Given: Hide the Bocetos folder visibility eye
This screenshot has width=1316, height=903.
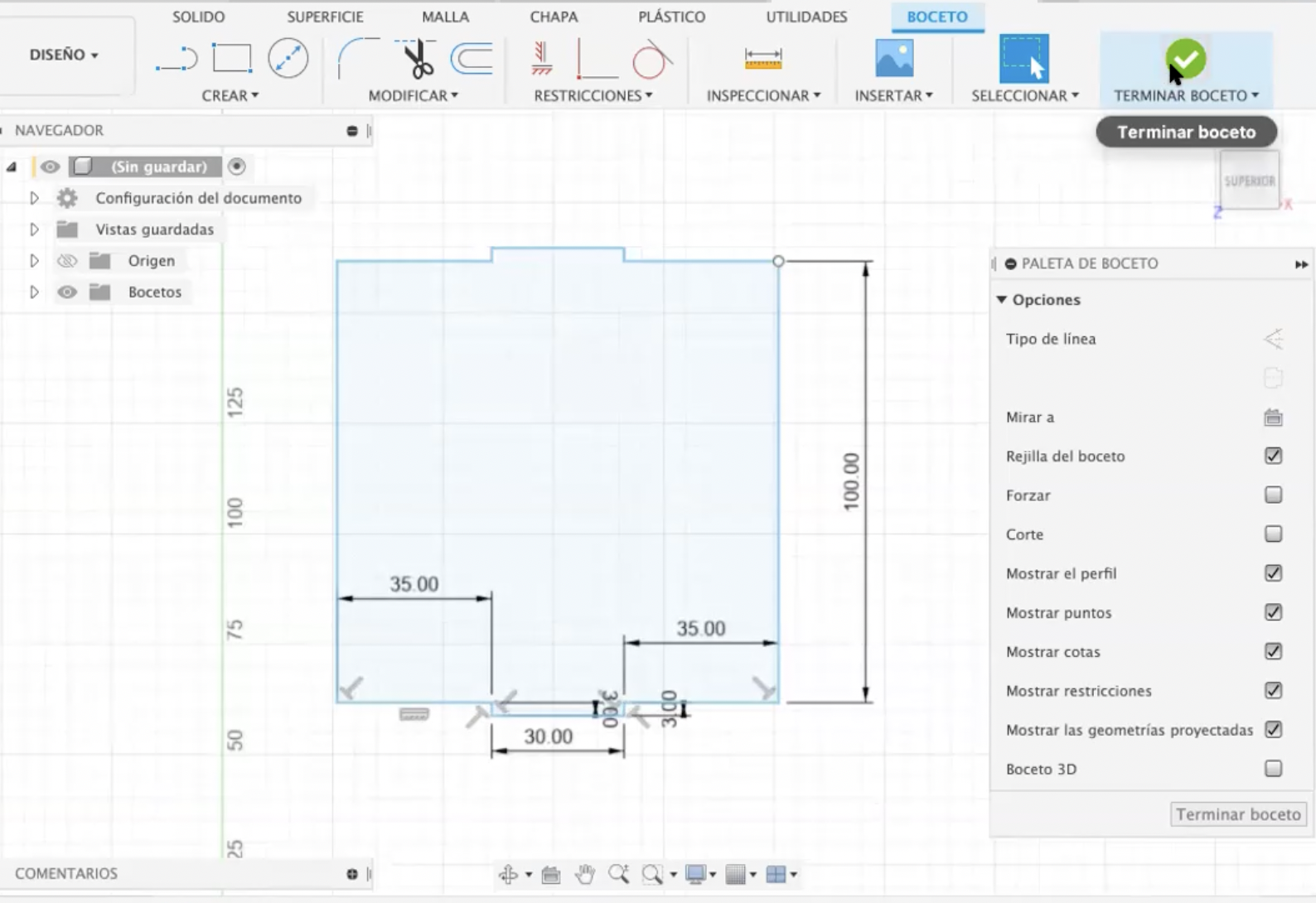Looking at the screenshot, I should [x=67, y=292].
